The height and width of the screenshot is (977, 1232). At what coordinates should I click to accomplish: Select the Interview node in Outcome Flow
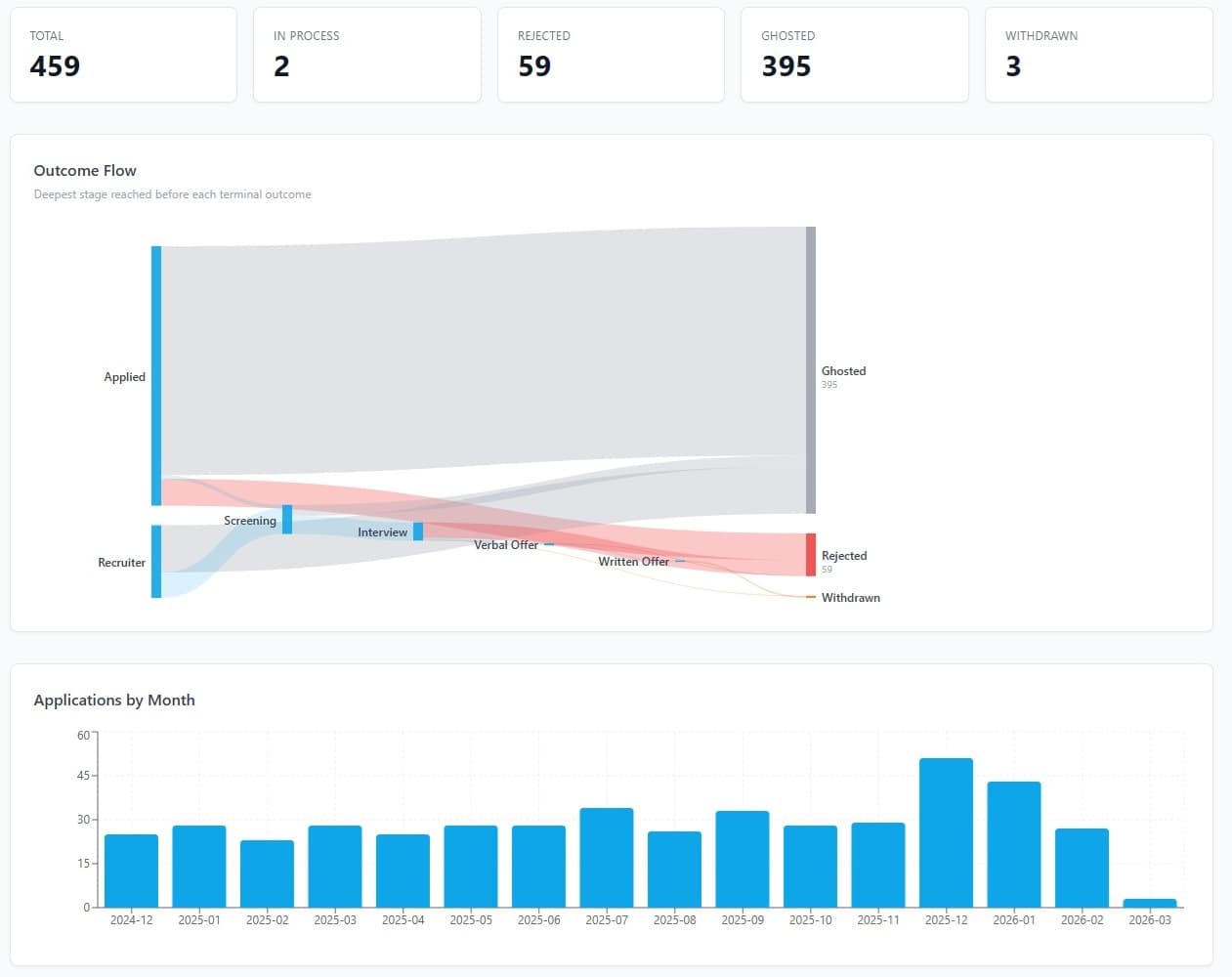pyautogui.click(x=419, y=532)
